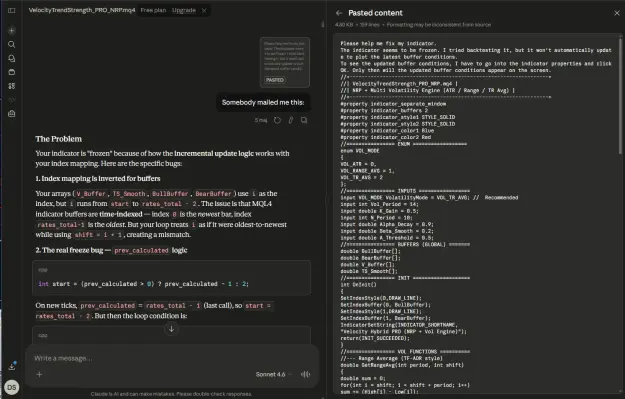
Task: Go back from Pasted content panel
Action: pos(339,13)
